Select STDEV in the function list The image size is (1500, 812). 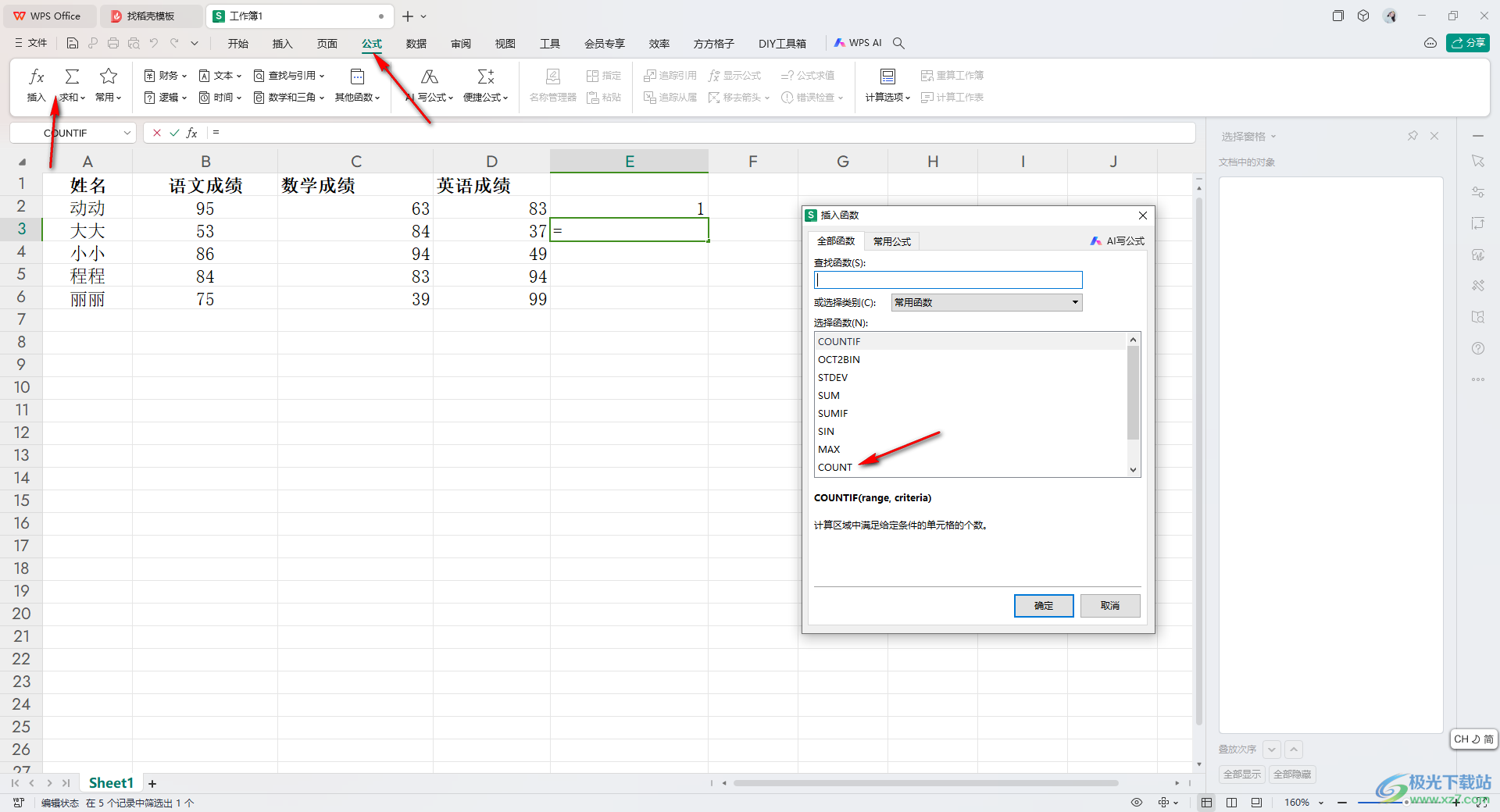pyautogui.click(x=970, y=378)
